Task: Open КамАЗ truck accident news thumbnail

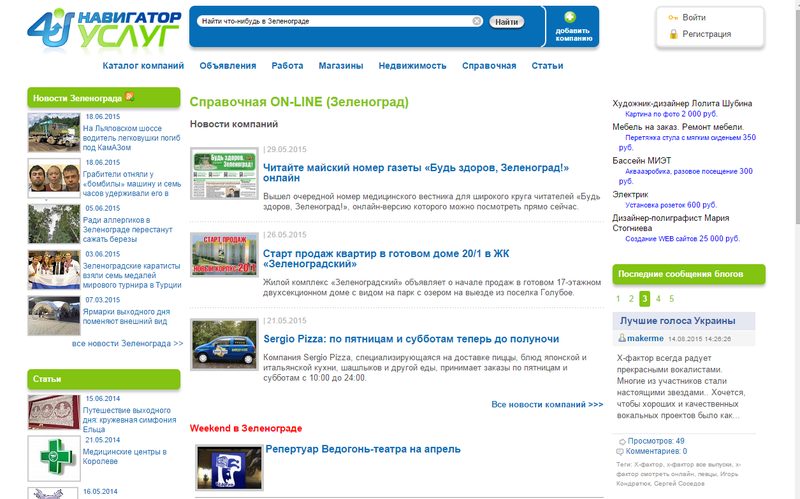Action: coord(54,133)
